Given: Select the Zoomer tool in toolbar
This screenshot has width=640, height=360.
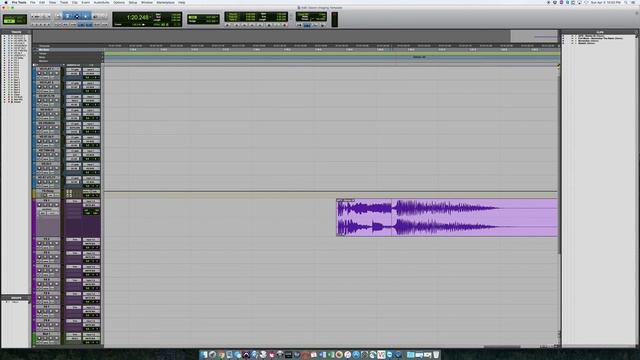Looking at the screenshot, I should coord(58,16).
